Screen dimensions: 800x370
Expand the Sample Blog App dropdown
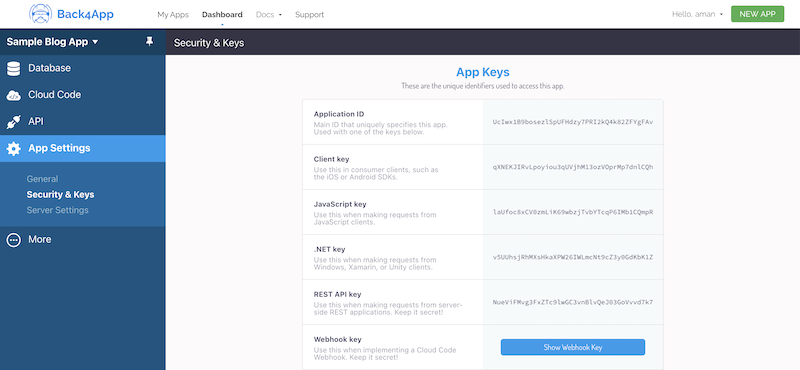pos(52,42)
